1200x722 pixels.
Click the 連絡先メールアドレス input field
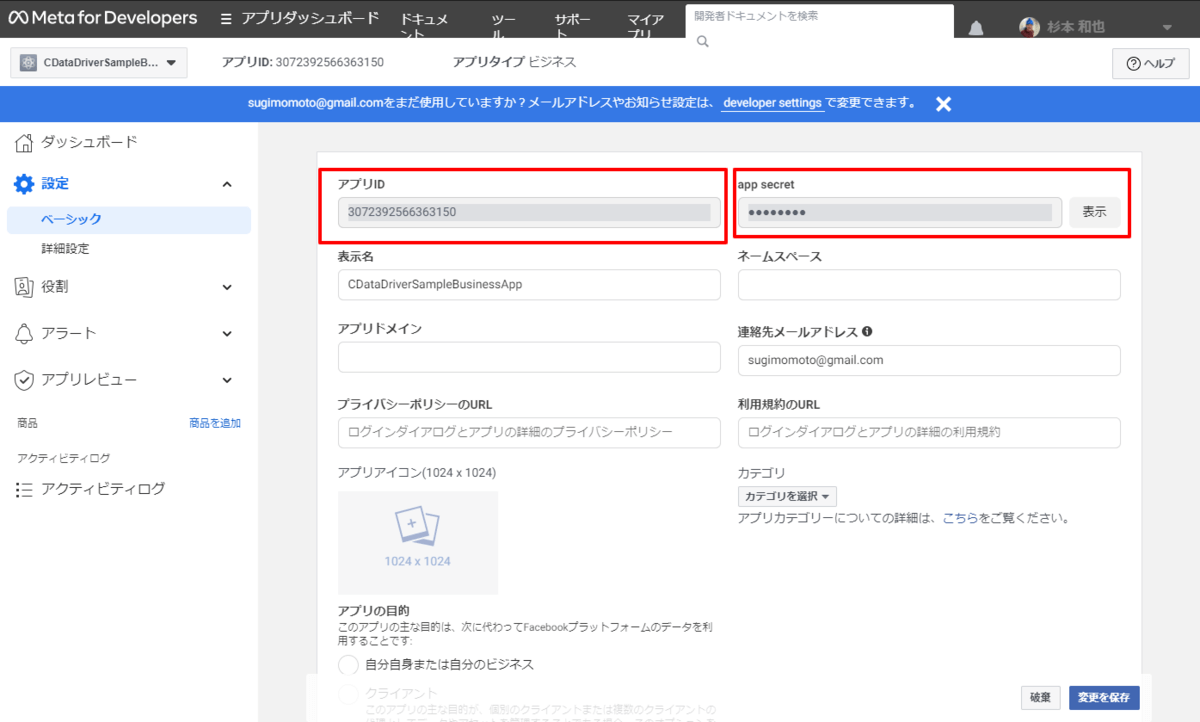tap(929, 360)
